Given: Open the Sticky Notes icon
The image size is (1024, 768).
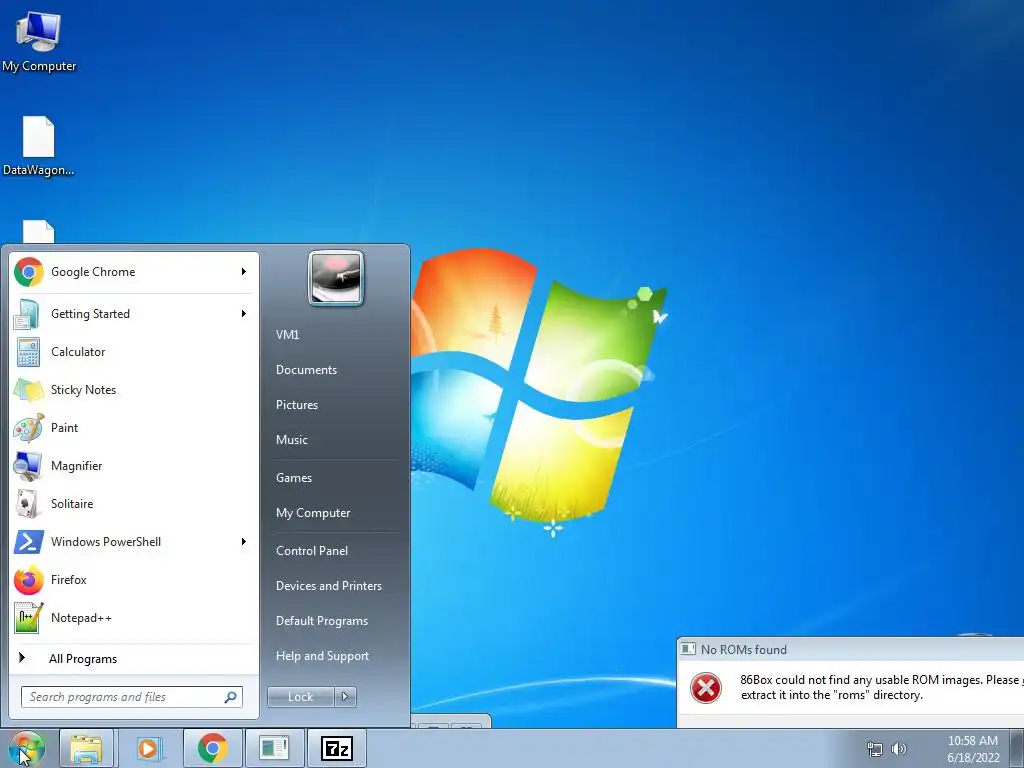Looking at the screenshot, I should [x=29, y=390].
